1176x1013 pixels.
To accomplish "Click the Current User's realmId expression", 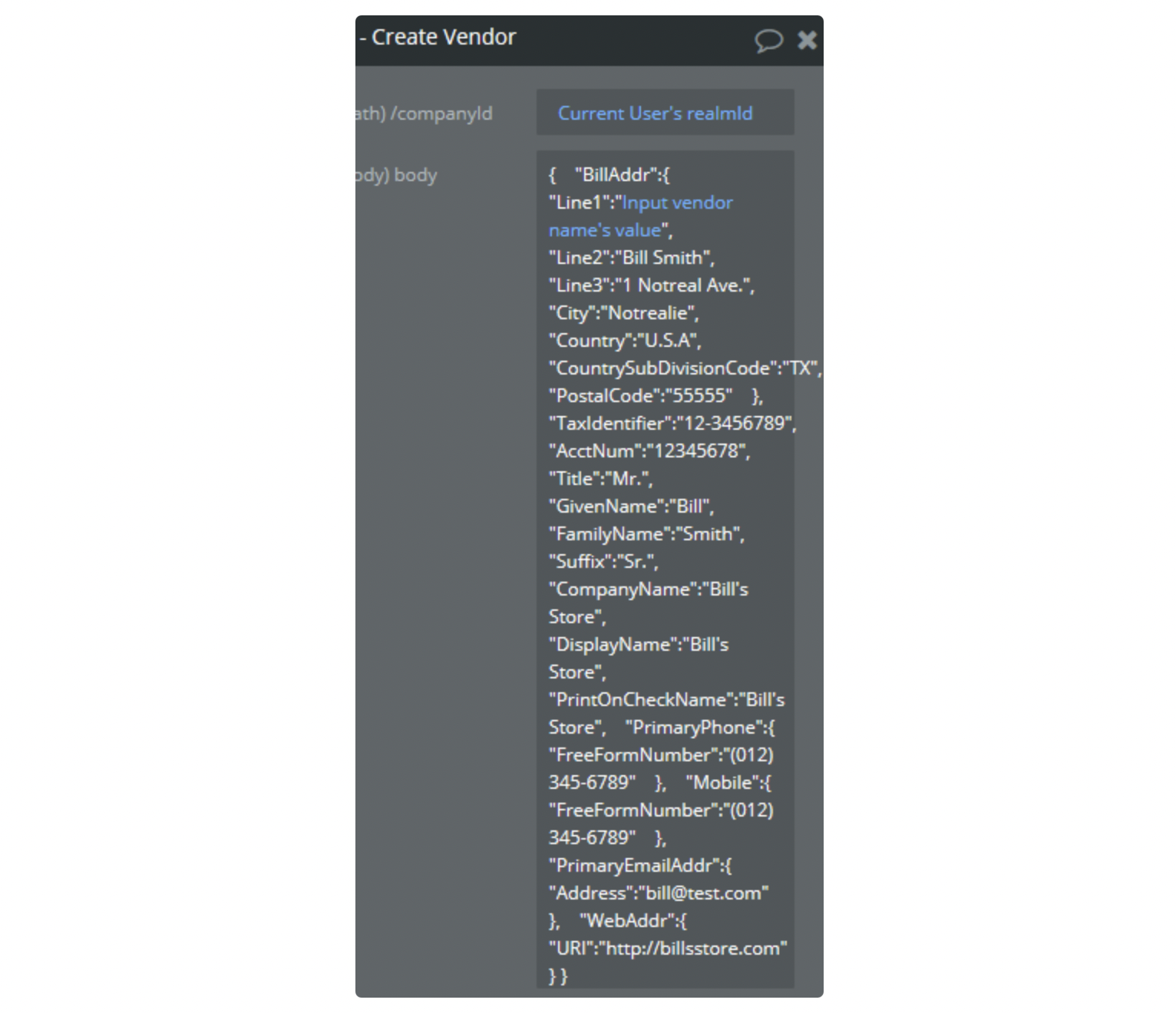I will pos(655,114).
